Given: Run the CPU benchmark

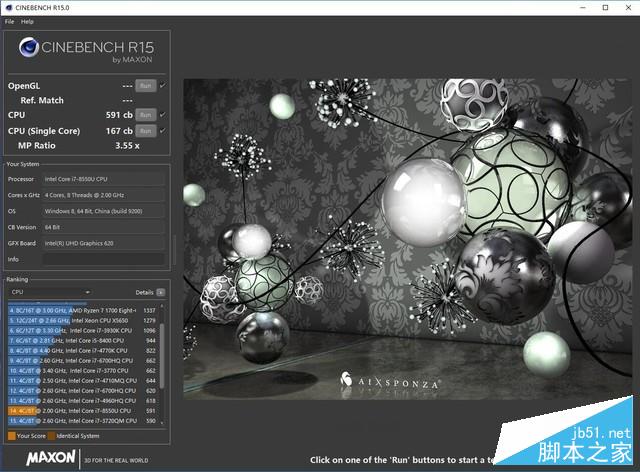Looking at the screenshot, I should 145,115.
